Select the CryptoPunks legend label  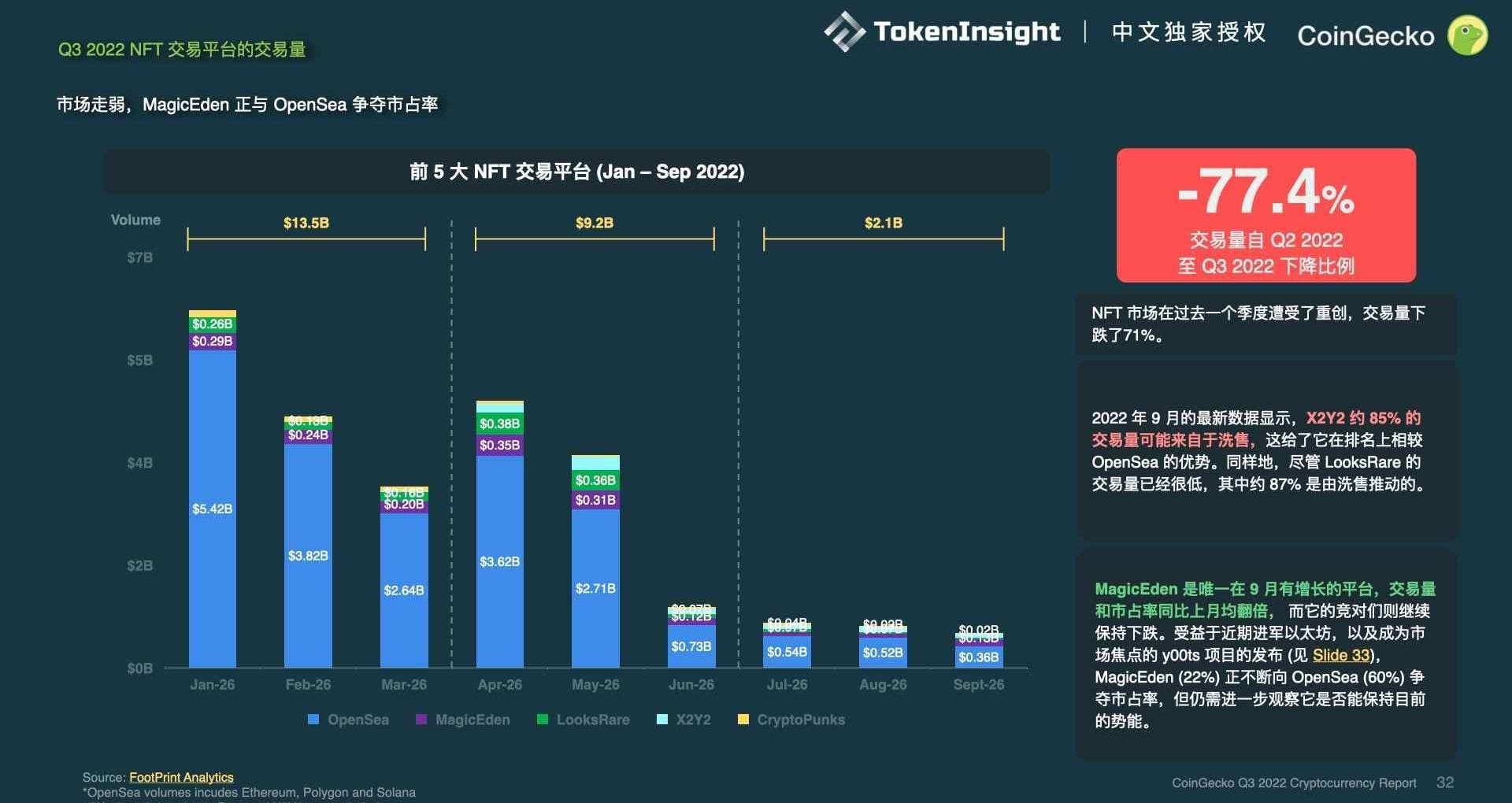pyautogui.click(x=801, y=720)
